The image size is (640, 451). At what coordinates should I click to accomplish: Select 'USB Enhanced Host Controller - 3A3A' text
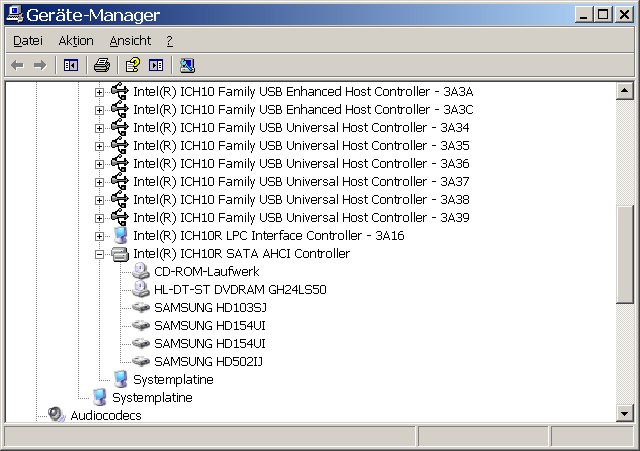(x=303, y=91)
